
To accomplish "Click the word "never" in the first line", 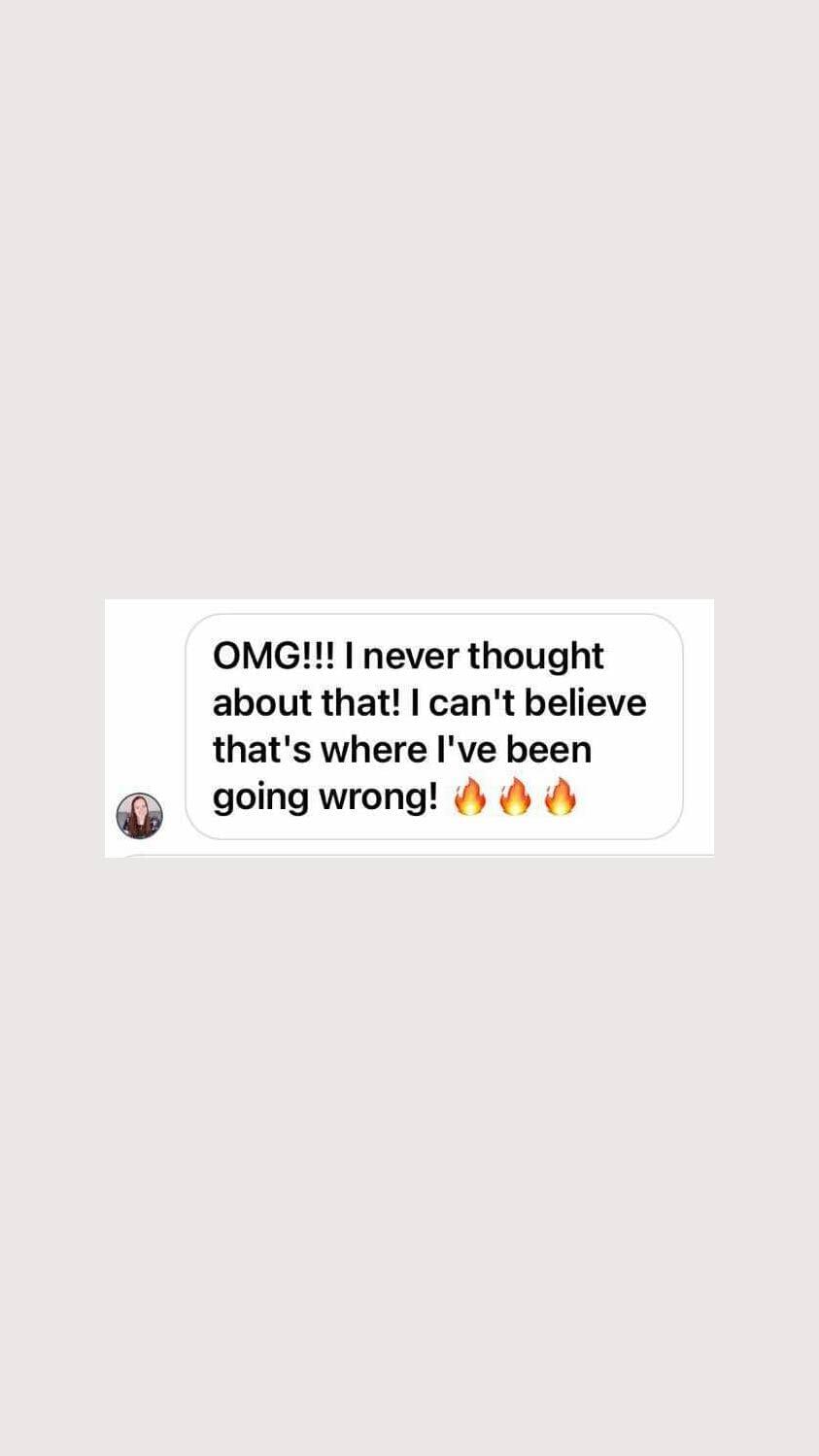I will [411, 658].
